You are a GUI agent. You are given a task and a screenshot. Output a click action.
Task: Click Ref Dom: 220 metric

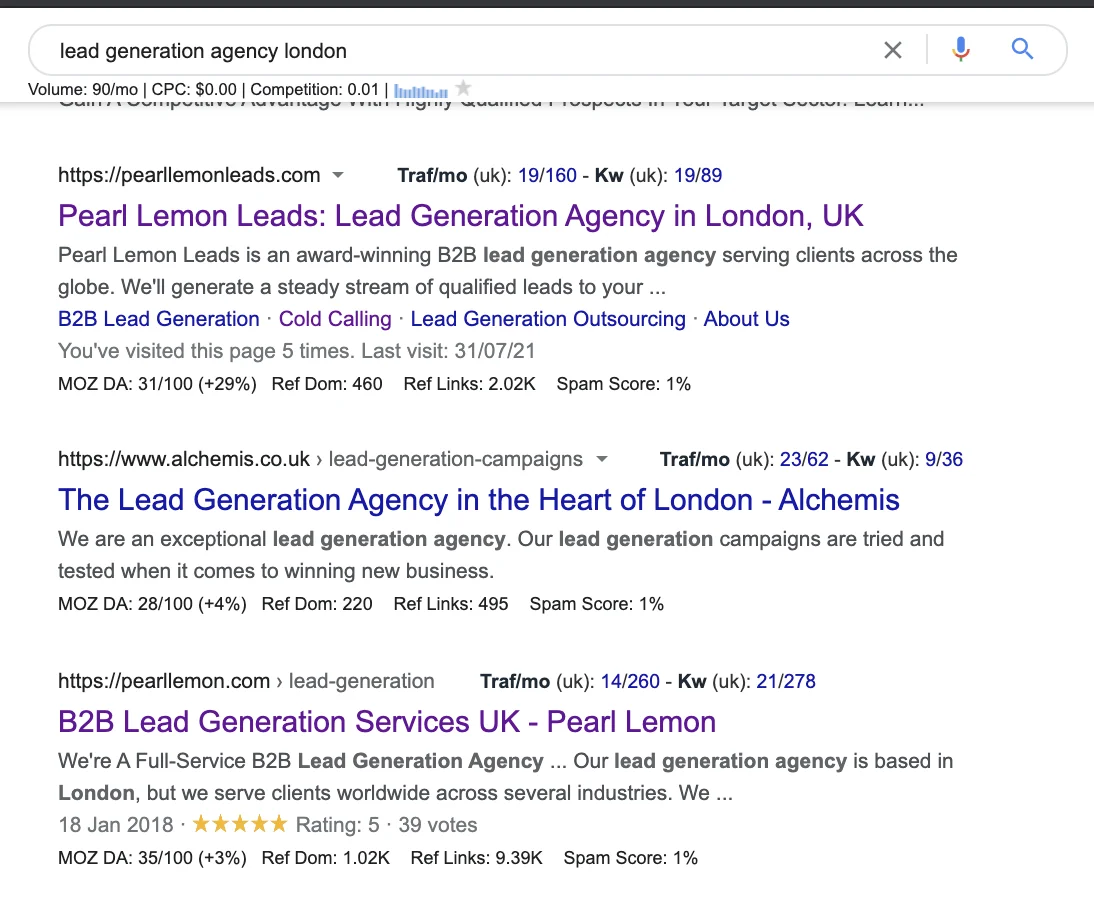[317, 604]
